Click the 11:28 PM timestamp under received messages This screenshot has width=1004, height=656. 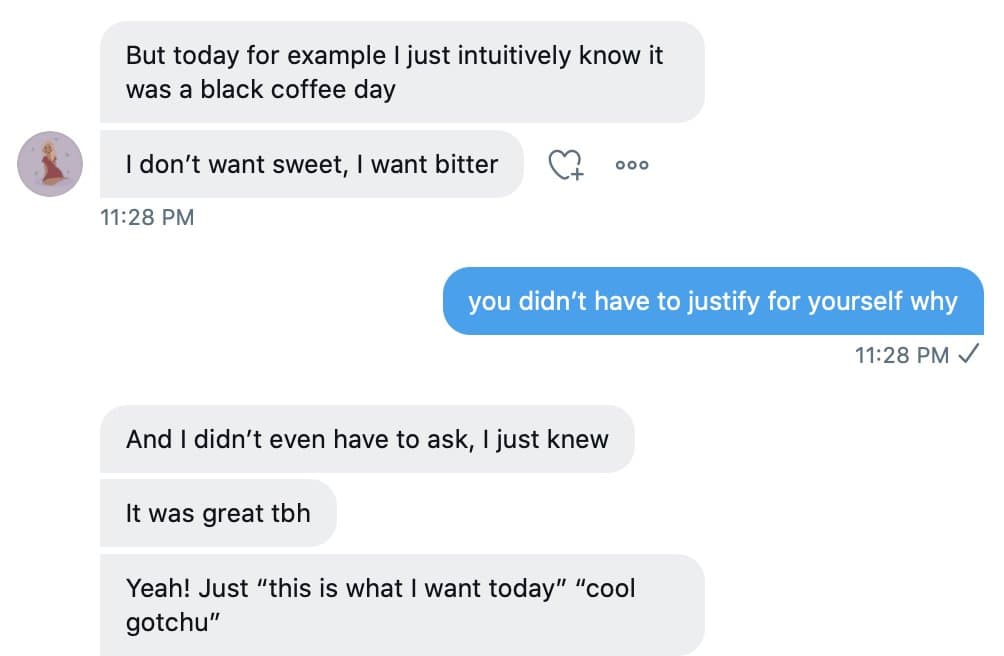pyautogui.click(x=147, y=217)
